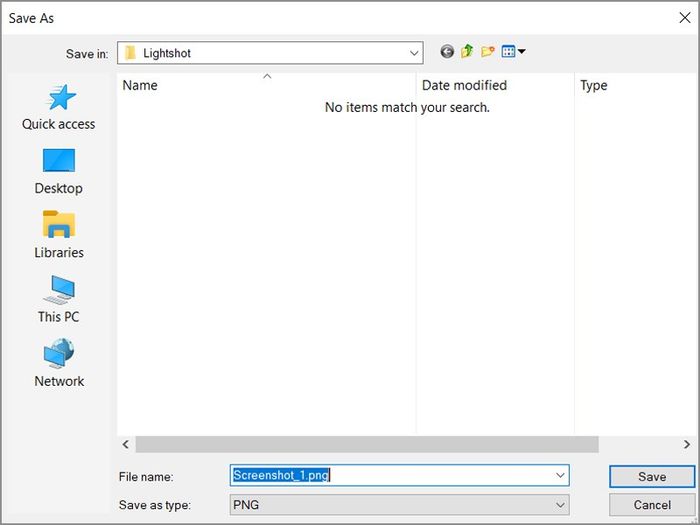Open Libraries from the sidebar
Viewport: 700px width, 525px height.
59,236
